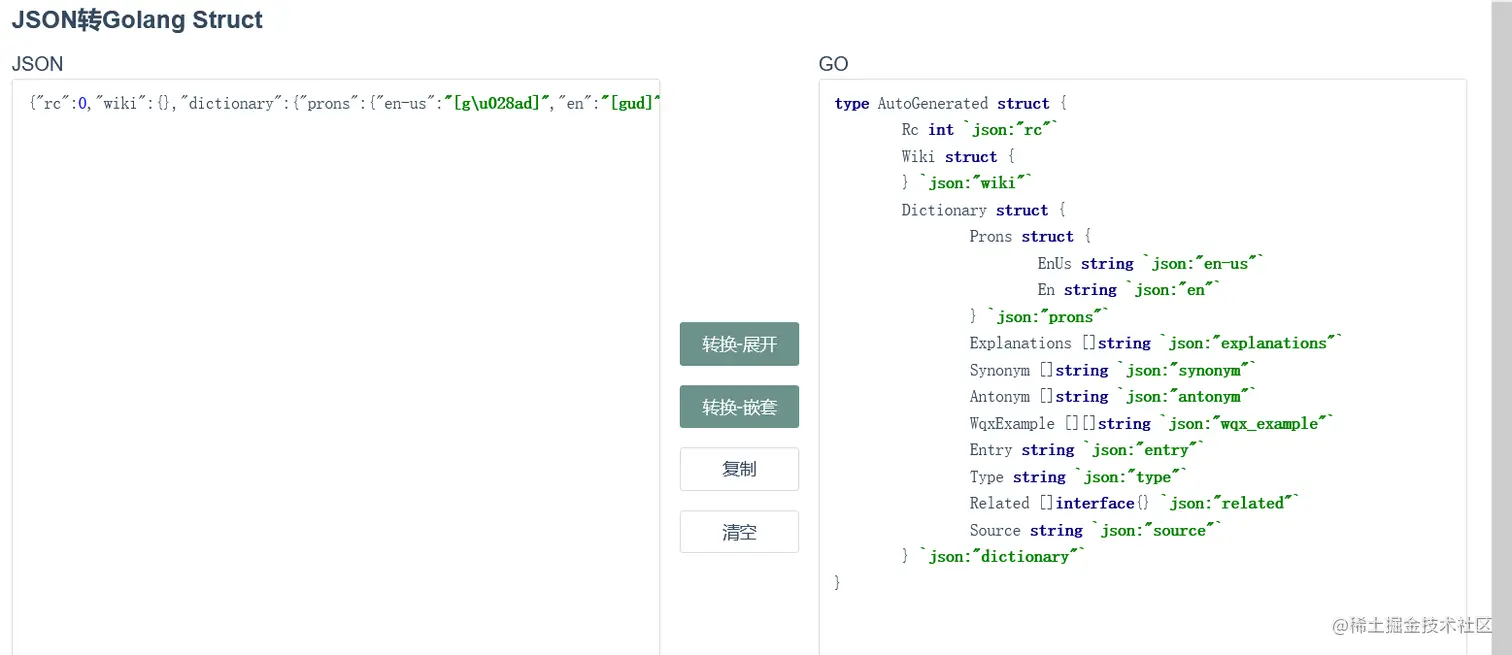Focus the JSON input text area
Screen dimensions: 1512x655
coord(335,380)
